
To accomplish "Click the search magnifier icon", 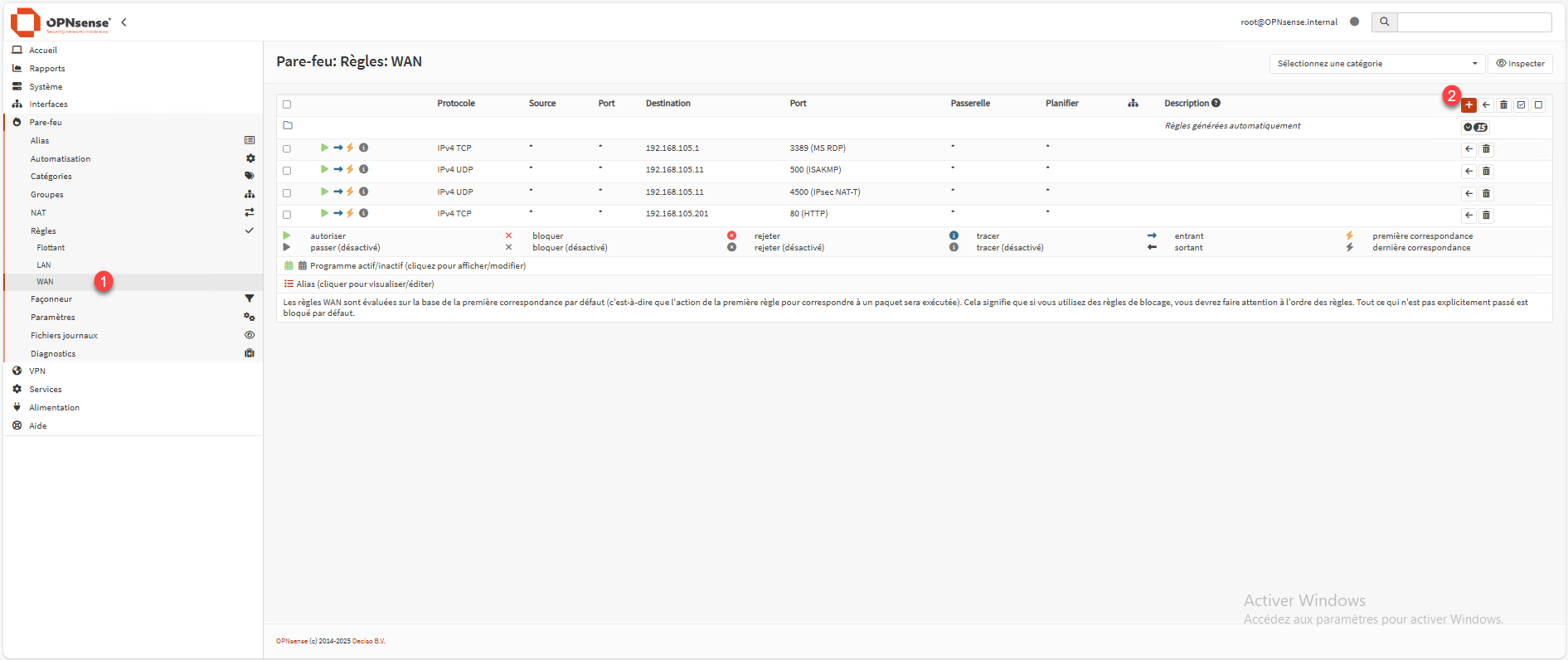I will 1384,22.
